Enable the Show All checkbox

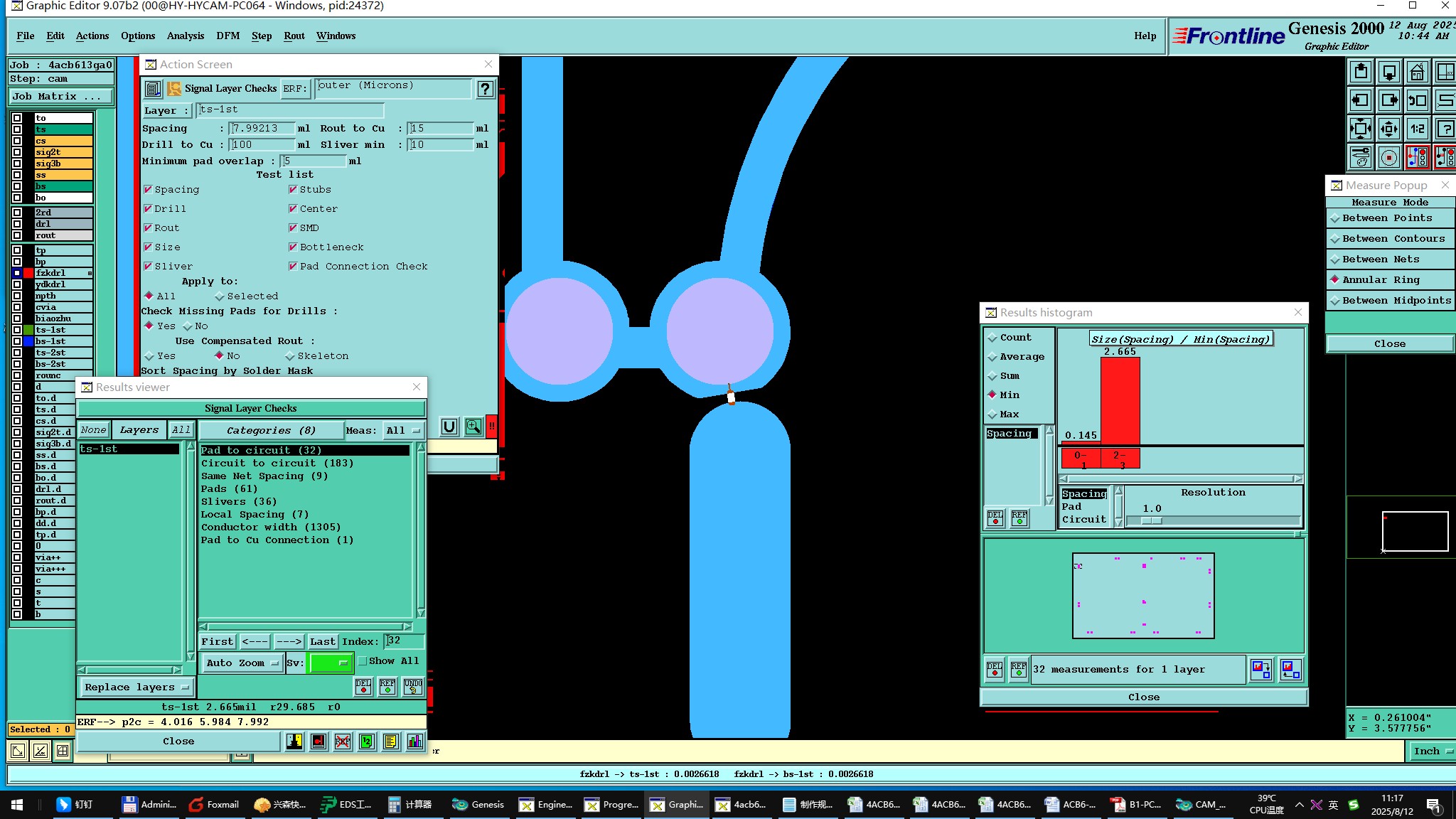tap(363, 661)
